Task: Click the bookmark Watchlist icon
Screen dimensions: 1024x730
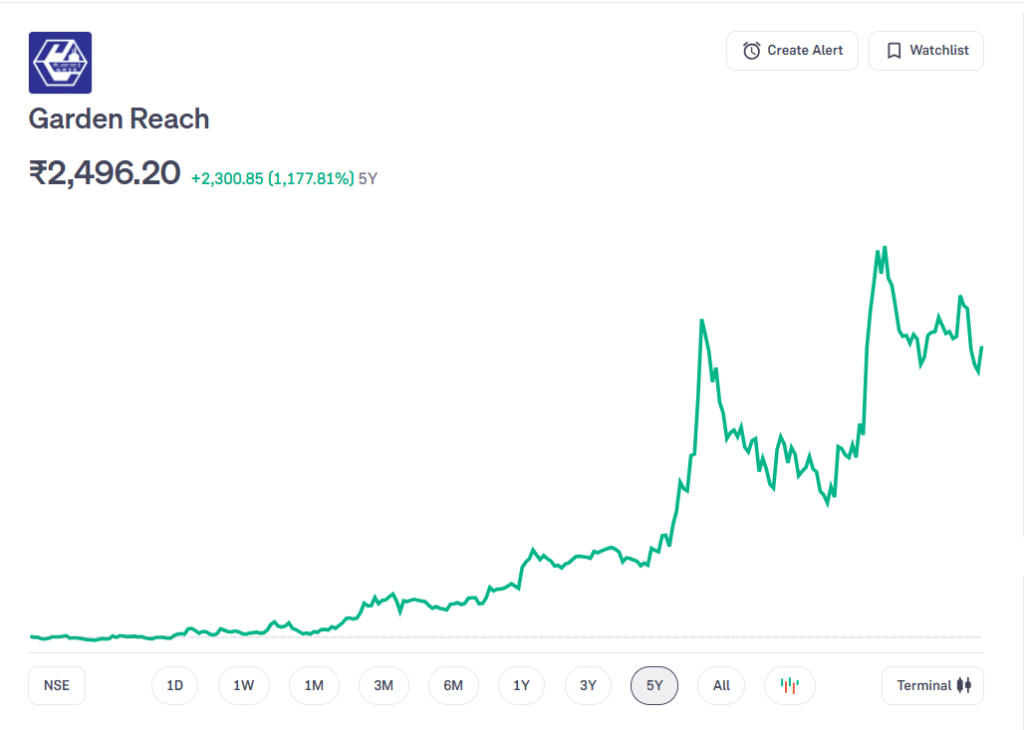Action: click(894, 50)
